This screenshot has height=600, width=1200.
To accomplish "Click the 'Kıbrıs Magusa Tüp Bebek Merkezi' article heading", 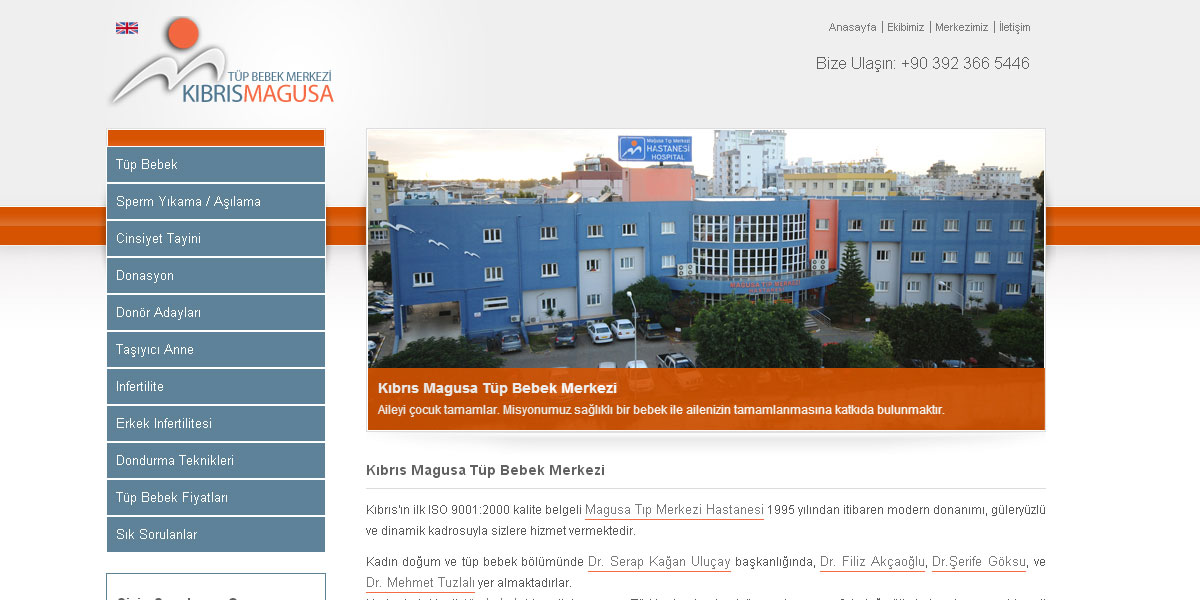I will click(485, 470).
